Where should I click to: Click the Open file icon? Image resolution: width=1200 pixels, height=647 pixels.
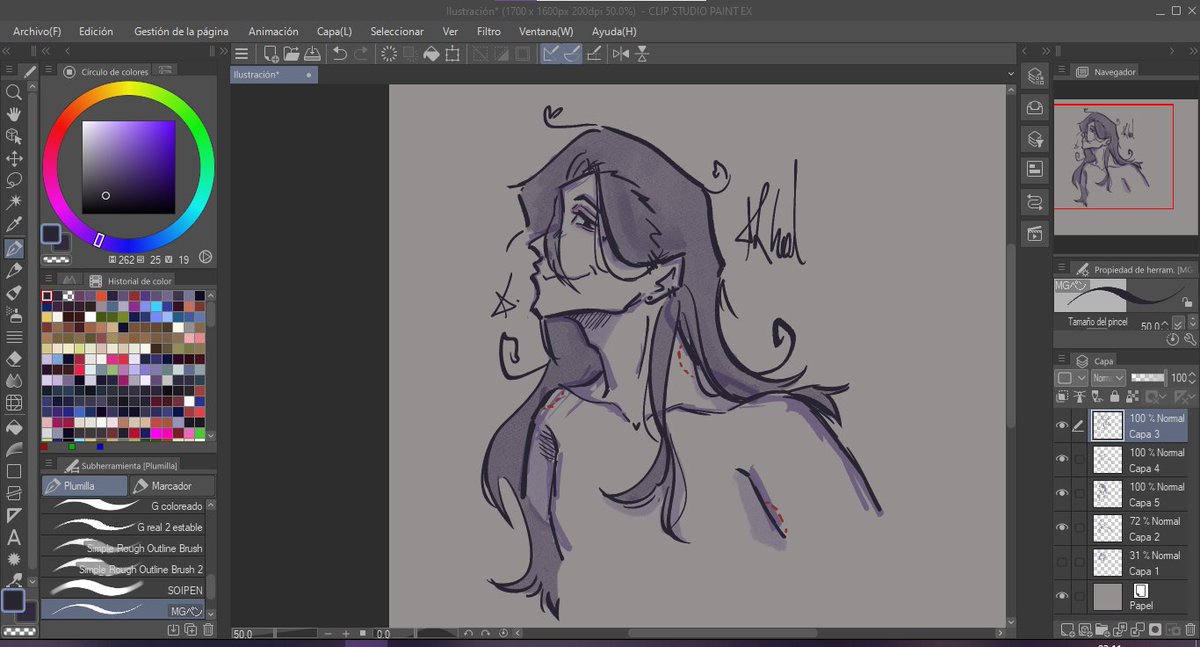(292, 54)
